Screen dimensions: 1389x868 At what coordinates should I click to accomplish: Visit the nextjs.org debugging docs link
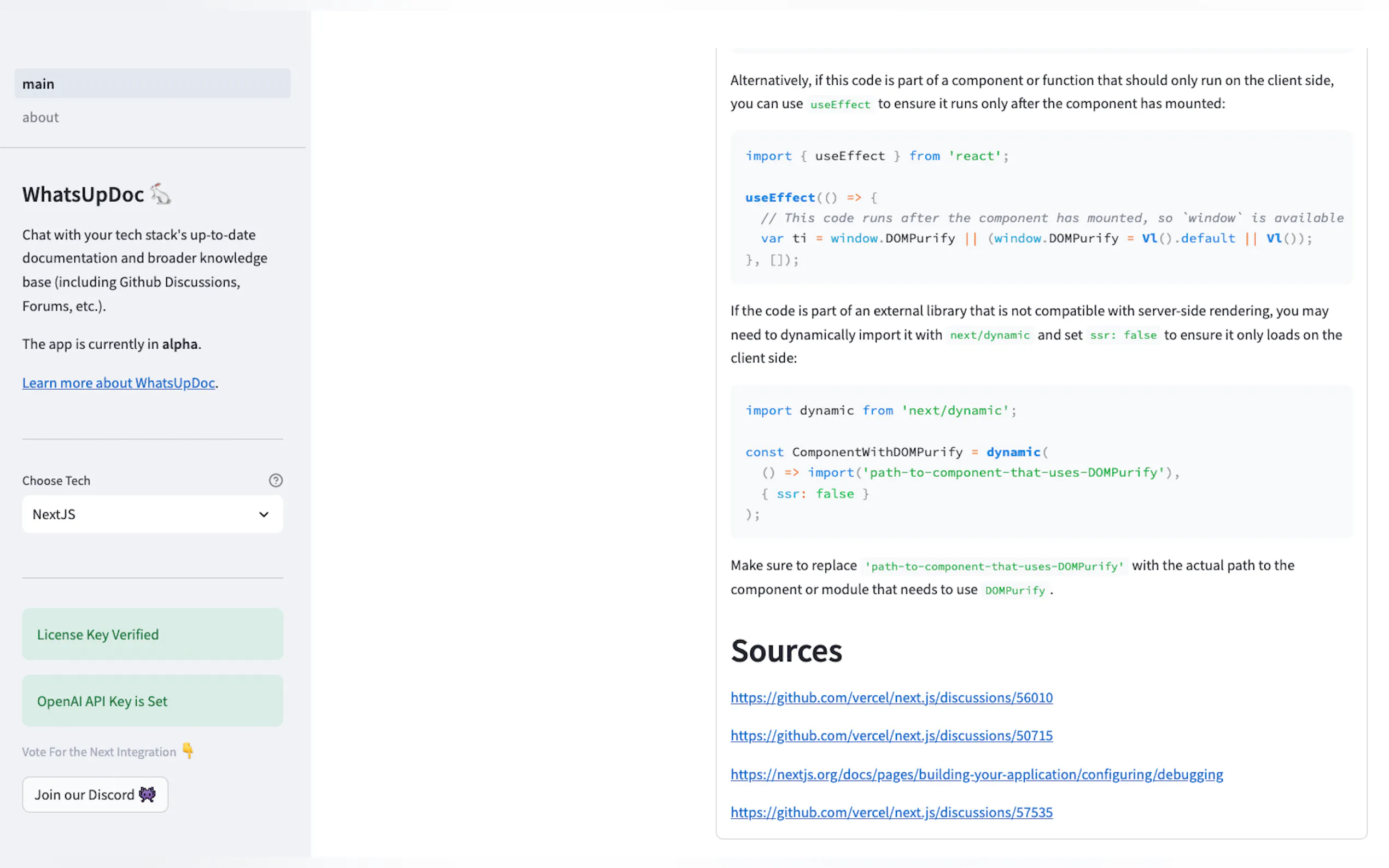(976, 775)
